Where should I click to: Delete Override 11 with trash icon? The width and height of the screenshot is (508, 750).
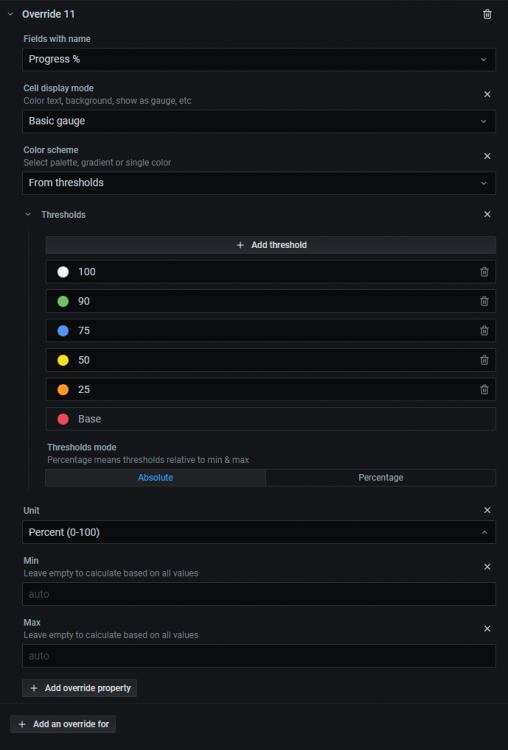point(487,14)
